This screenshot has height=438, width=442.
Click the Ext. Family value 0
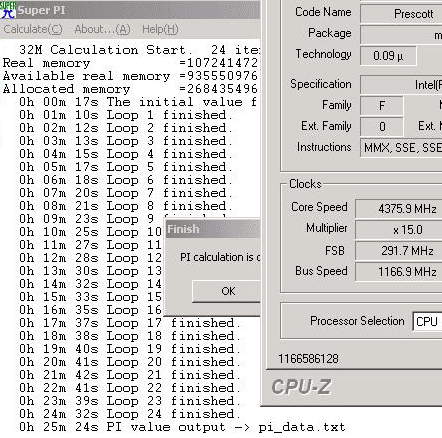[382, 127]
